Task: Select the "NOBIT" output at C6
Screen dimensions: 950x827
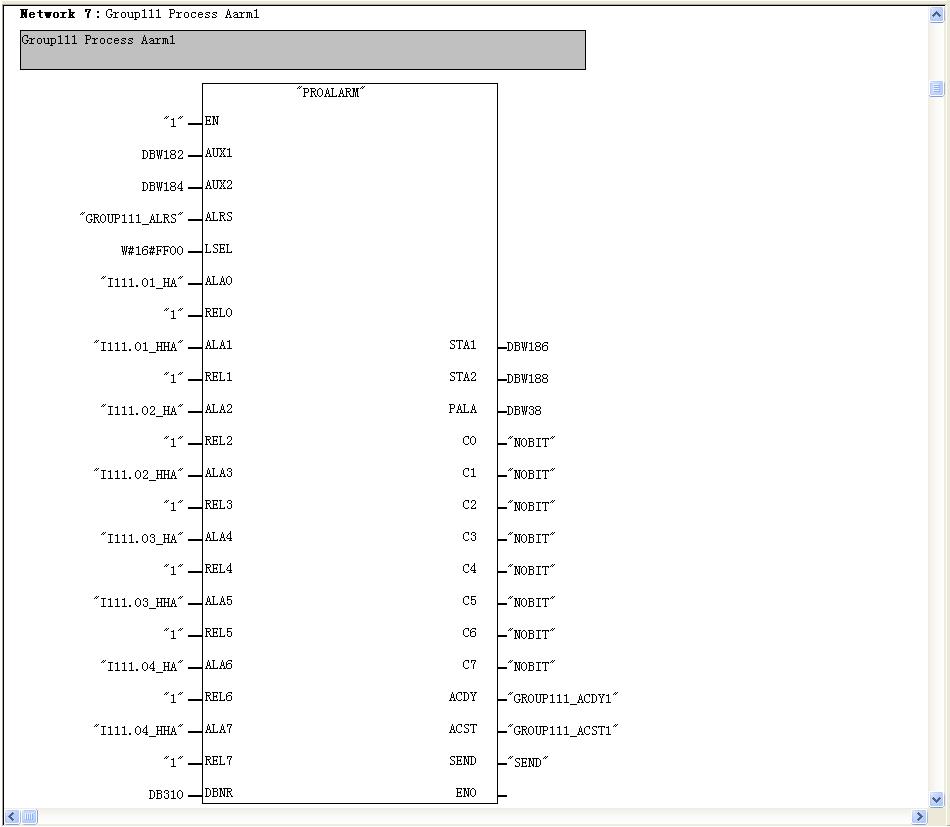Action: coord(531,634)
